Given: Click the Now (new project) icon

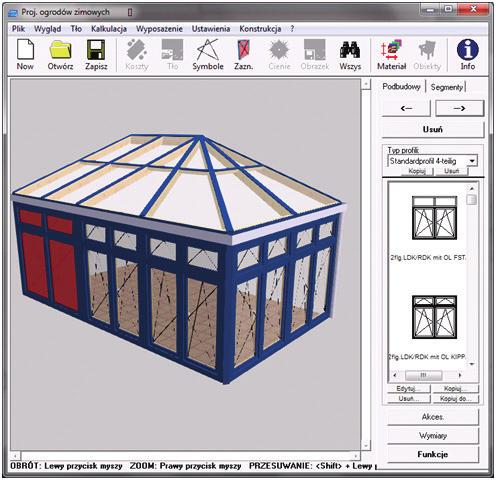Looking at the screenshot, I should click(x=25, y=54).
